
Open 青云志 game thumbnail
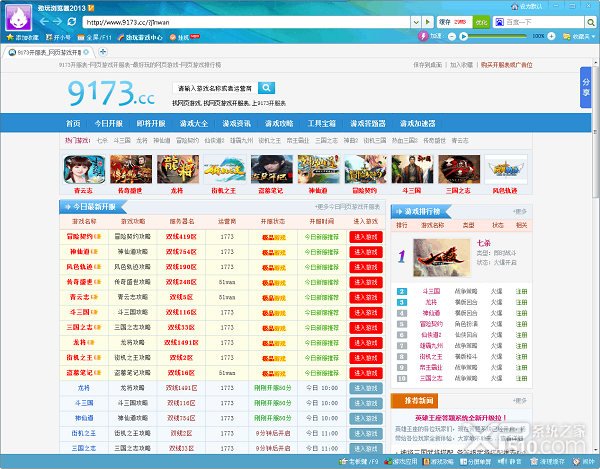[84, 169]
